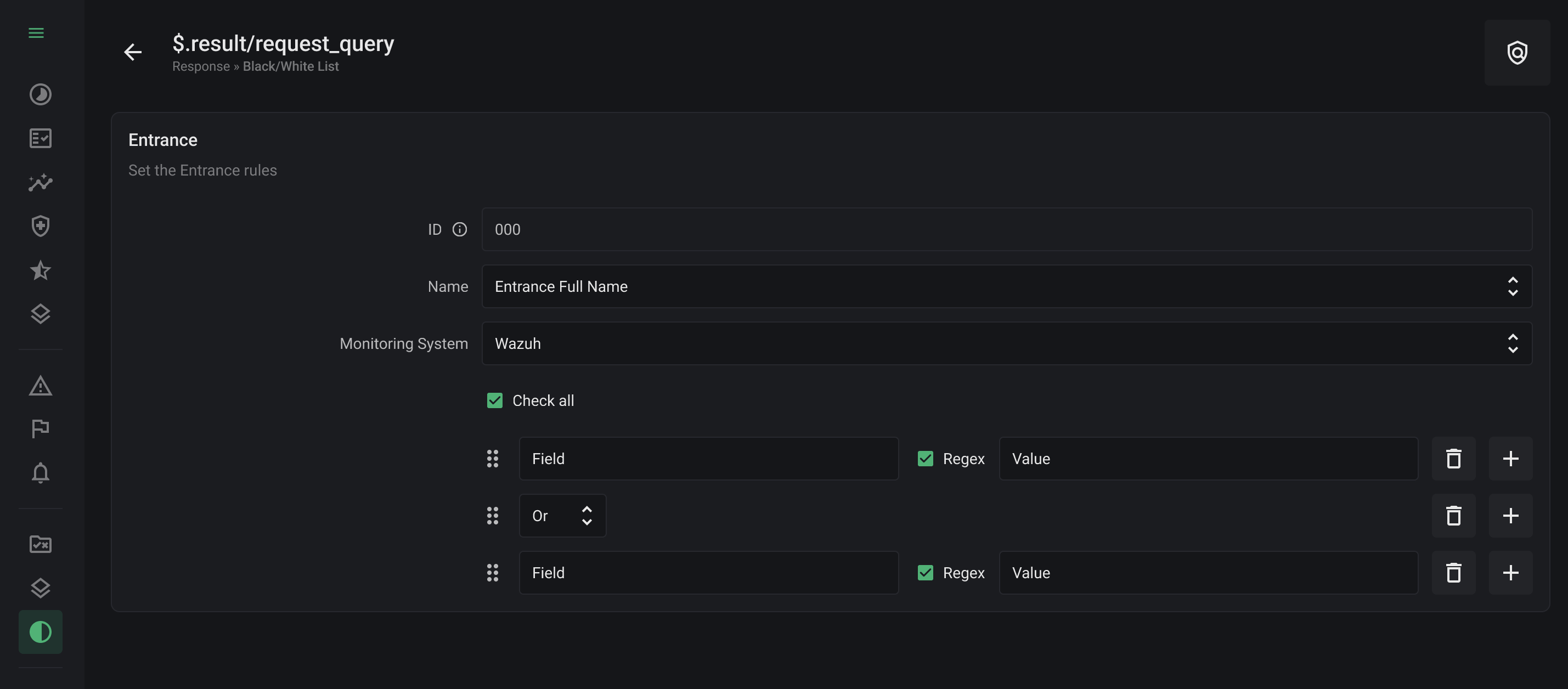This screenshot has width=1568, height=689.
Task: Delete the first Field rule row
Action: point(1453,459)
